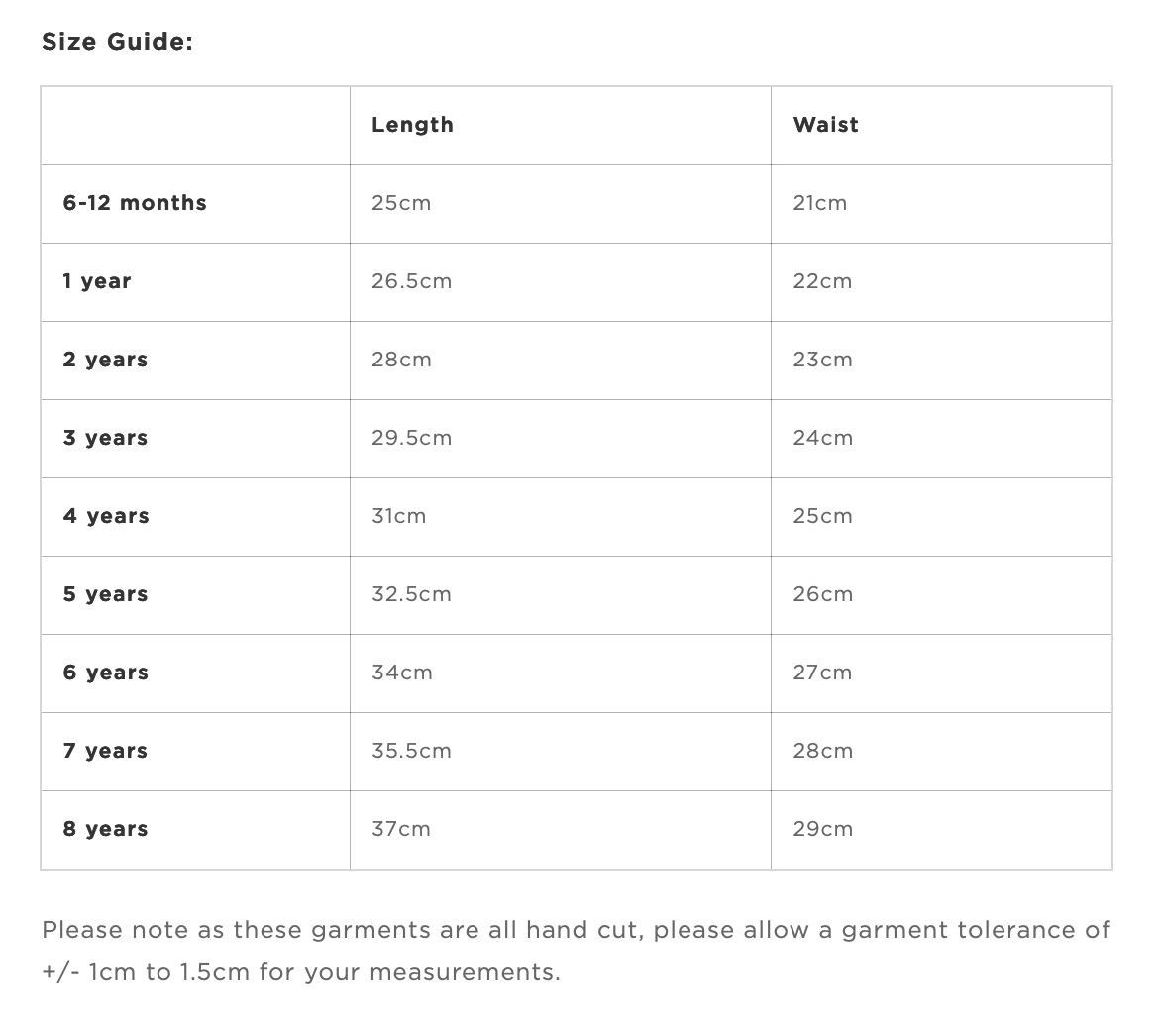This screenshot has width=1161, height=1036.
Task: Click the Size Guide heading
Action: click(117, 42)
